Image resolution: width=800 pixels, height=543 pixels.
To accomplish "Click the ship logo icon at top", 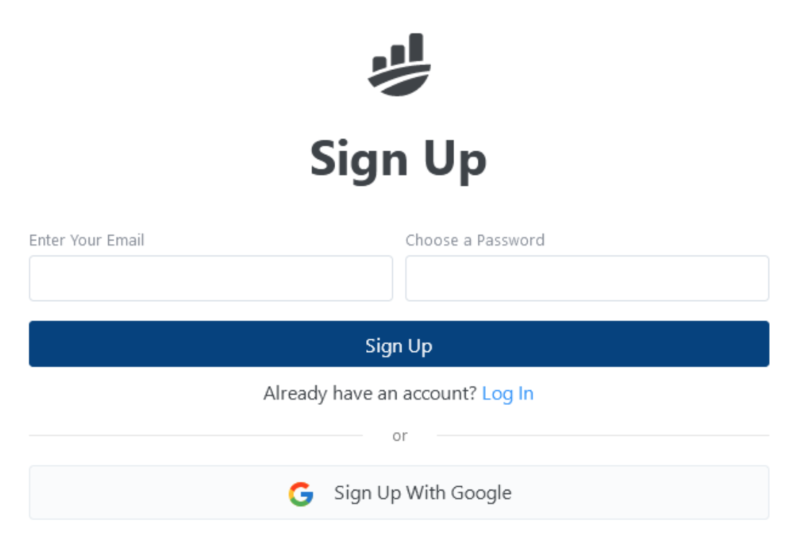I will point(399,65).
